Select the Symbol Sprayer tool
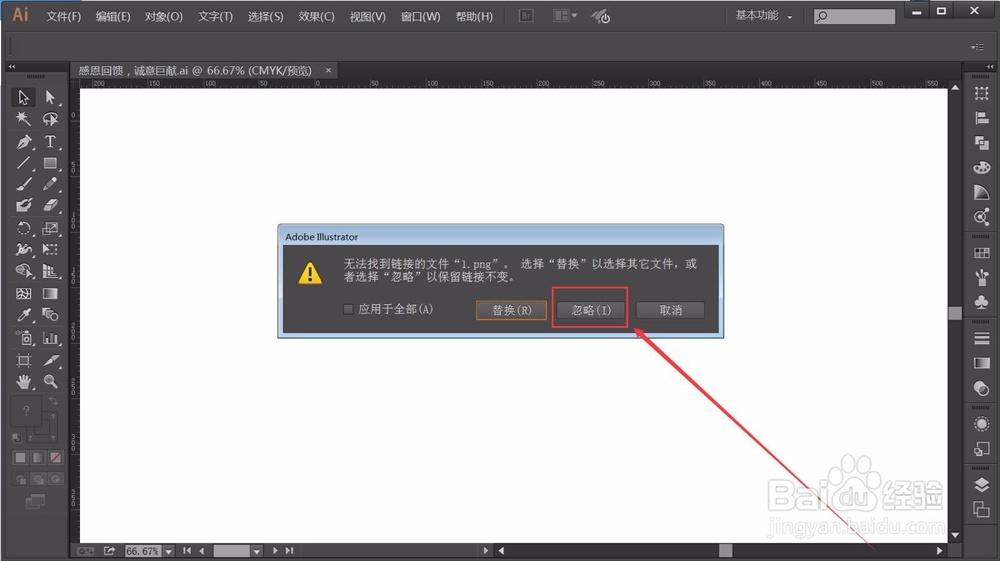Viewport: 1000px width, 561px height. tap(24, 338)
